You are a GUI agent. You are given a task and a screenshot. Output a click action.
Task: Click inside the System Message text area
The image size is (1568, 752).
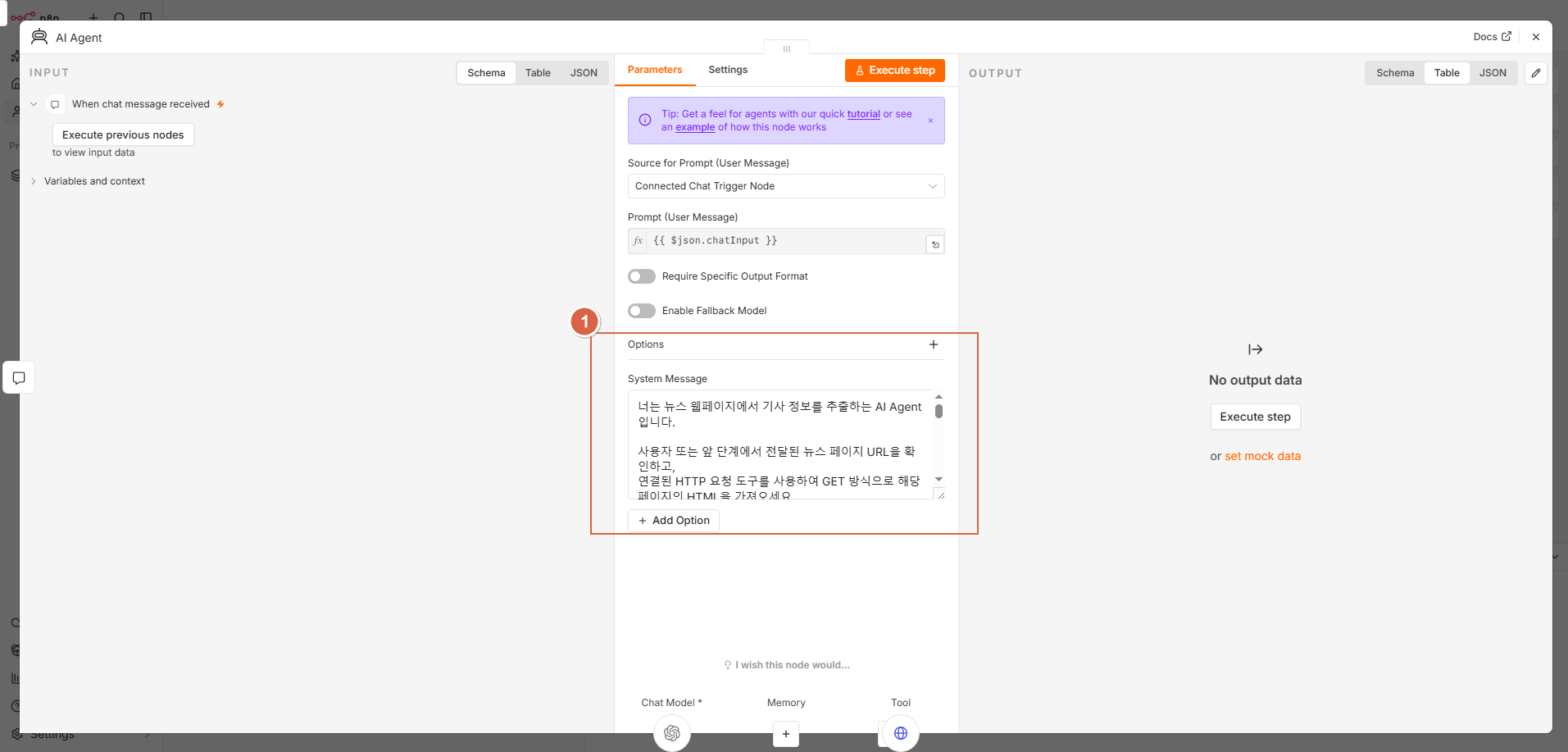(x=780, y=444)
